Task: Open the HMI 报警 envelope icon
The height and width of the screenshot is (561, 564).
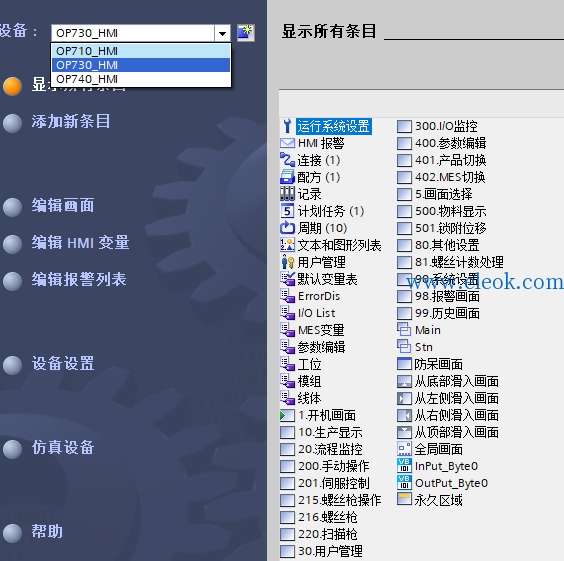Action: [287, 143]
